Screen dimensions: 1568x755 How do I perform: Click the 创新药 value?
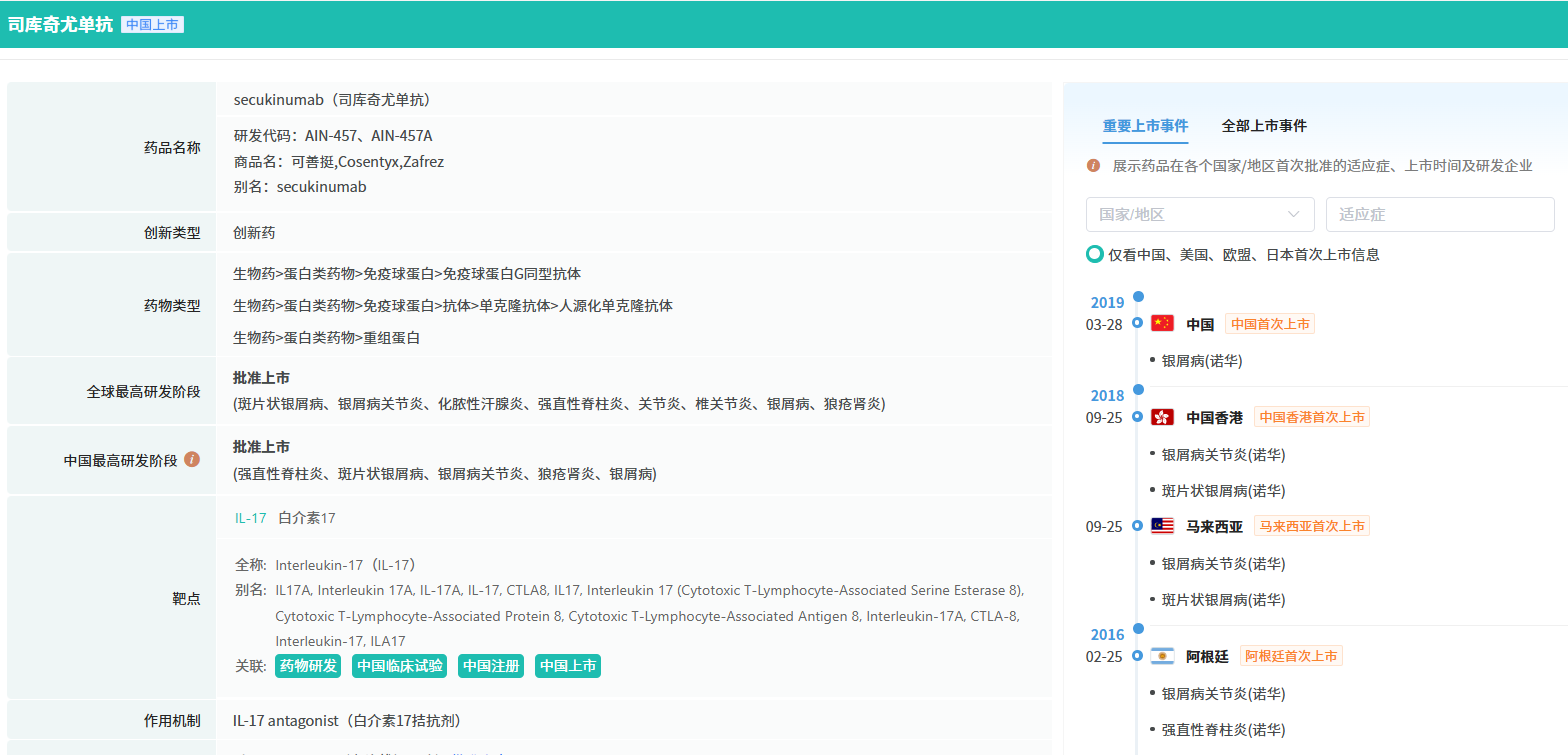[x=254, y=233]
